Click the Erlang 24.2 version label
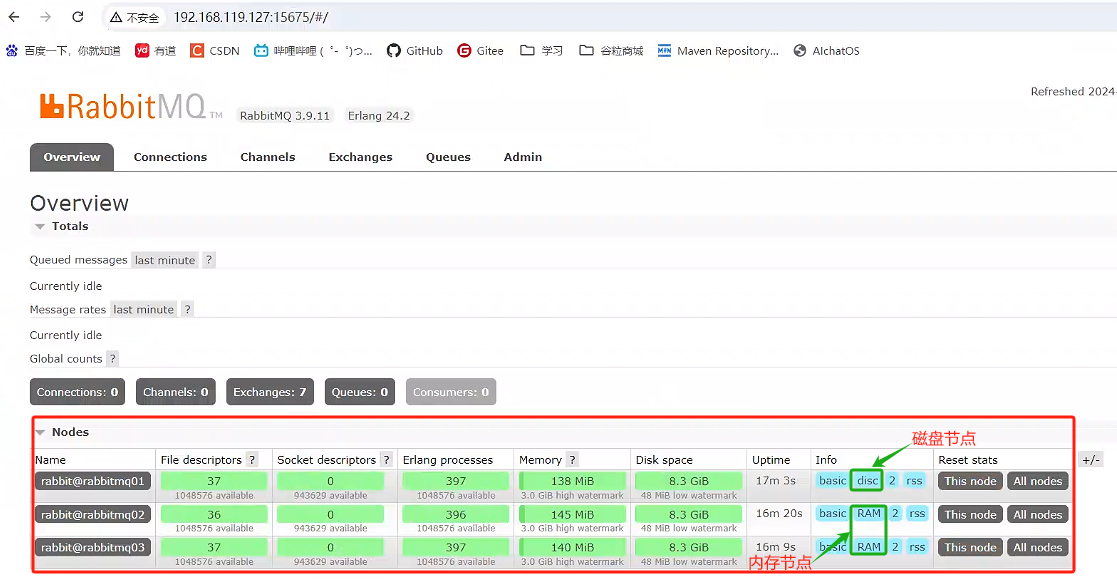 coord(378,115)
